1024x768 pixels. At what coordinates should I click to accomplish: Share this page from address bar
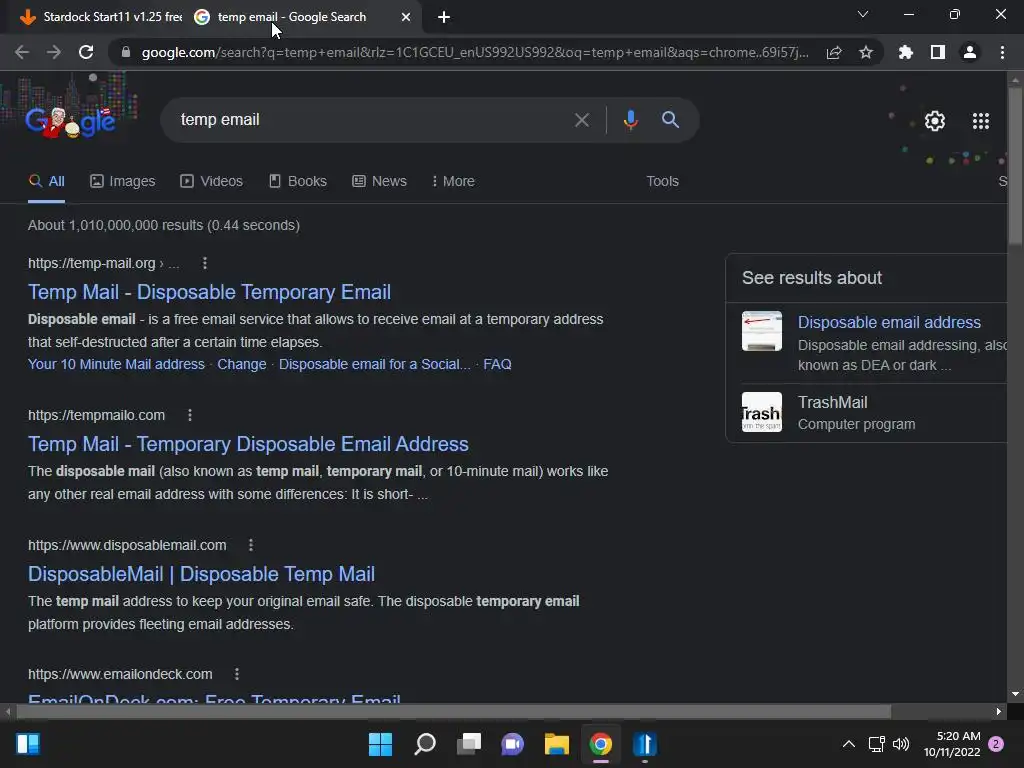[x=834, y=52]
